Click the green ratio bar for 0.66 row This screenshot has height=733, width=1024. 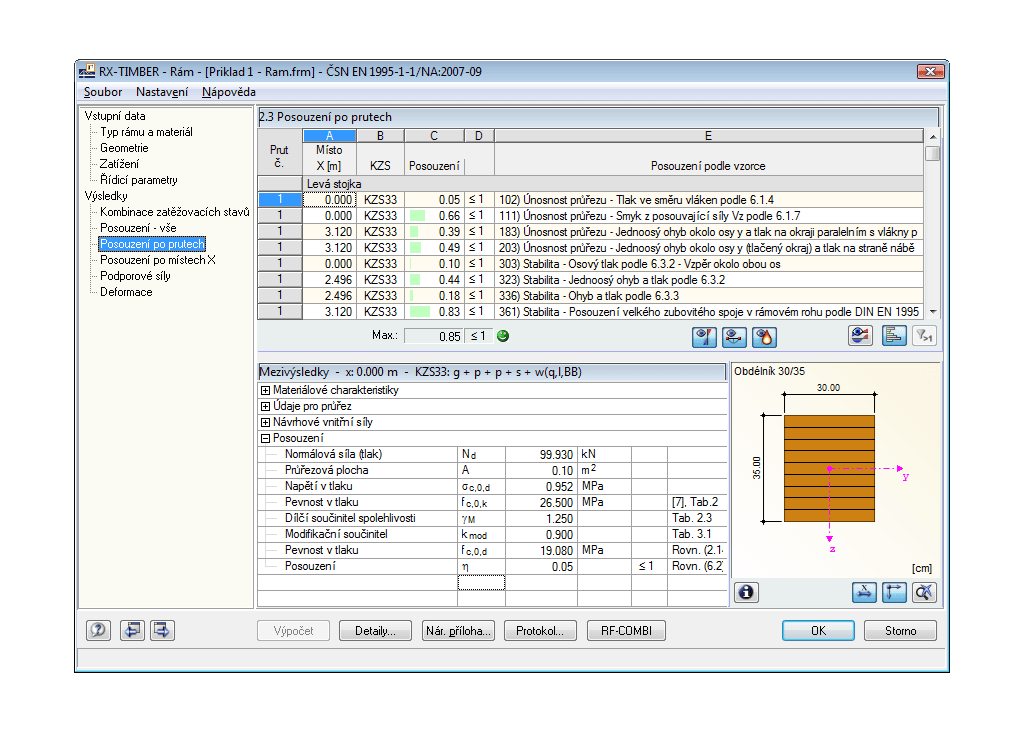click(417, 216)
